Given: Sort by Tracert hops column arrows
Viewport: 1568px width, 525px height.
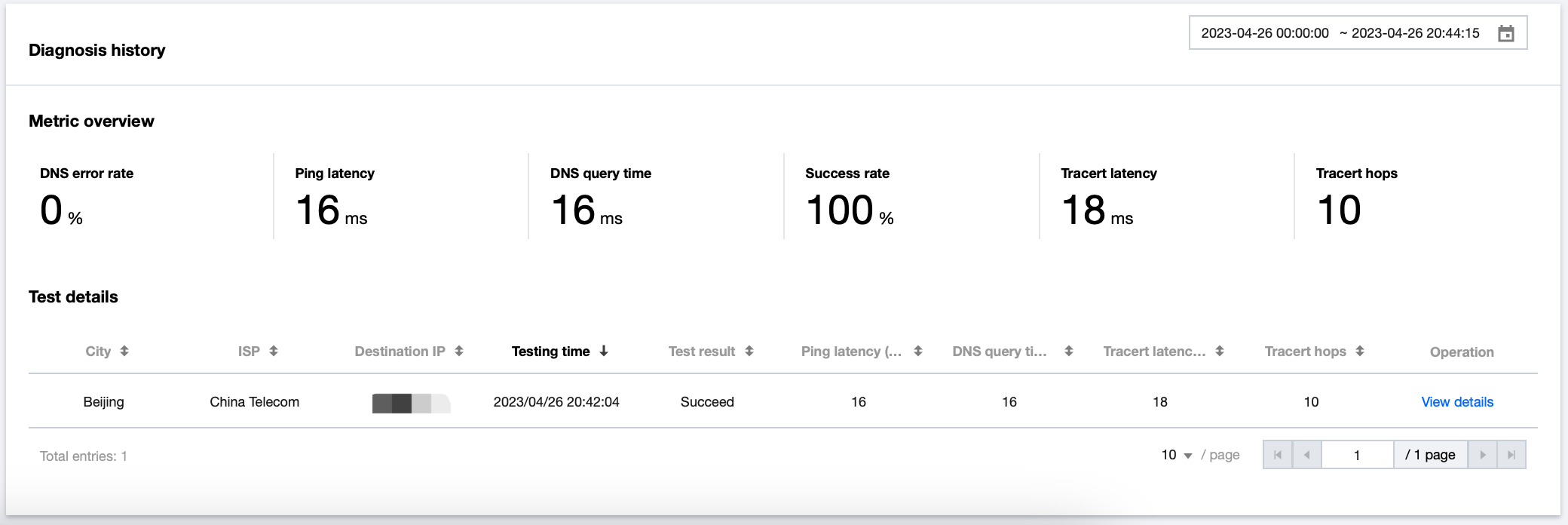Looking at the screenshot, I should (x=1360, y=351).
